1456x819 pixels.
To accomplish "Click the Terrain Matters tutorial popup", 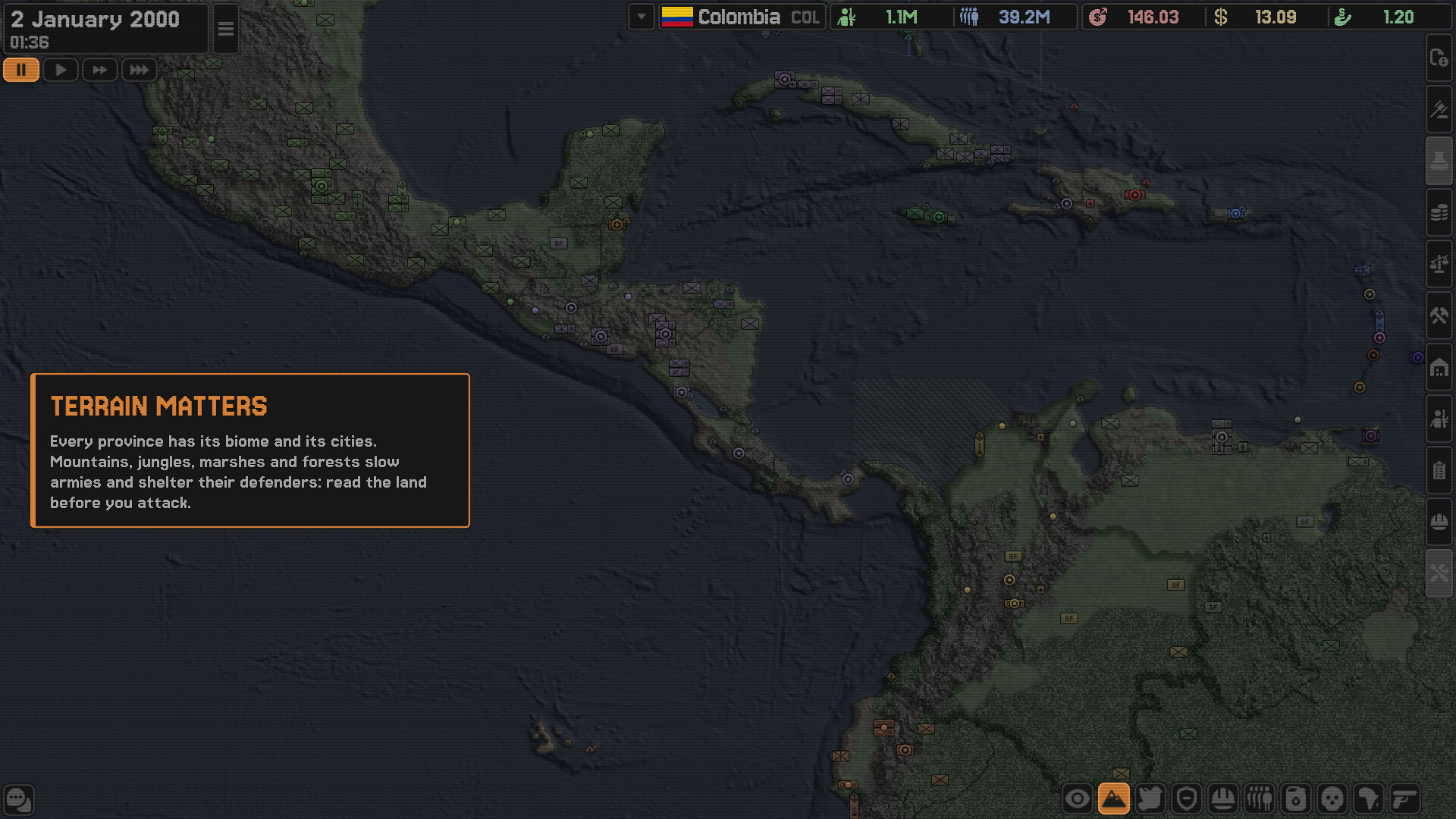I will tap(250, 450).
